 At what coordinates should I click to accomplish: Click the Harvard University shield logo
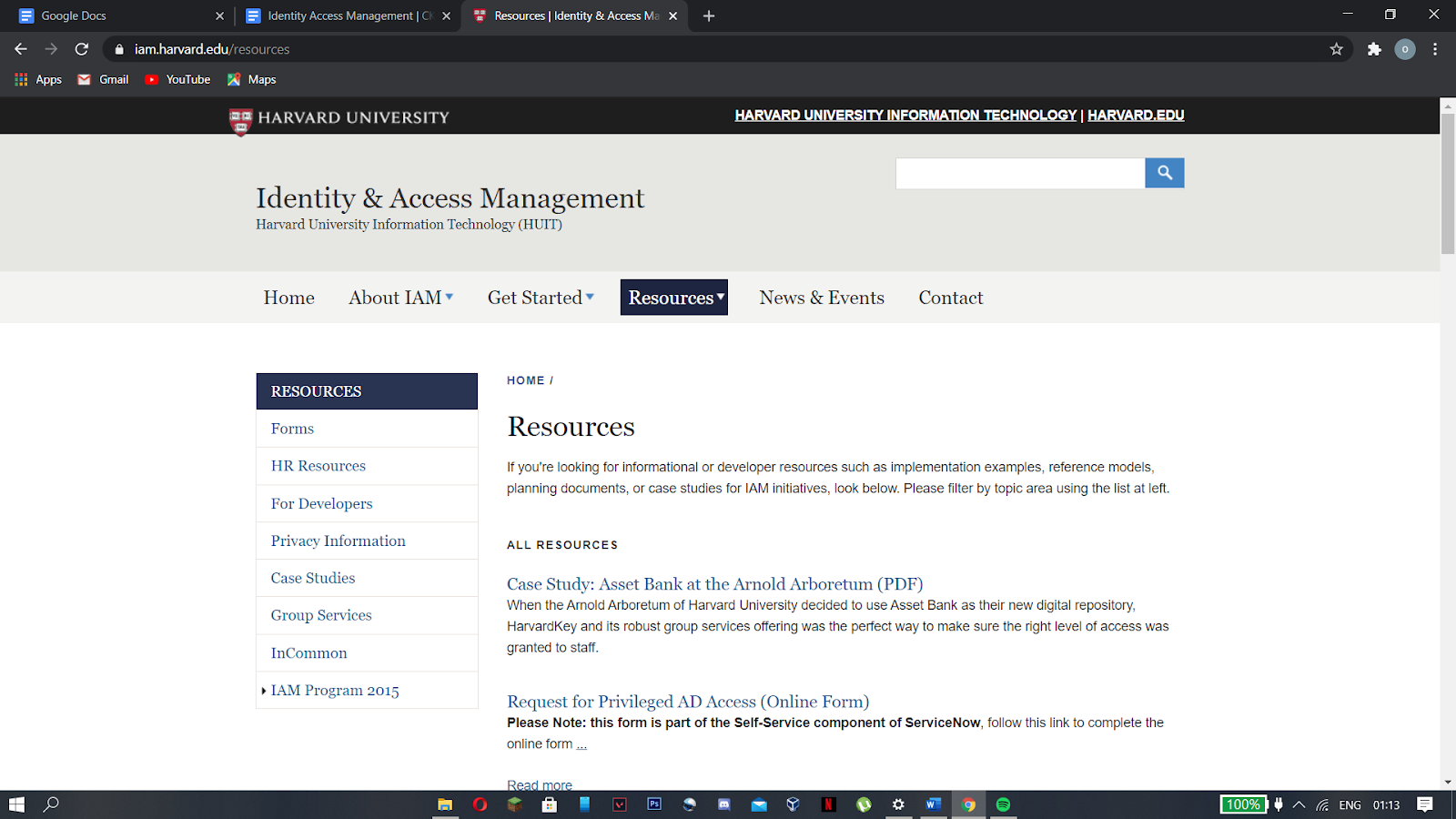(240, 120)
